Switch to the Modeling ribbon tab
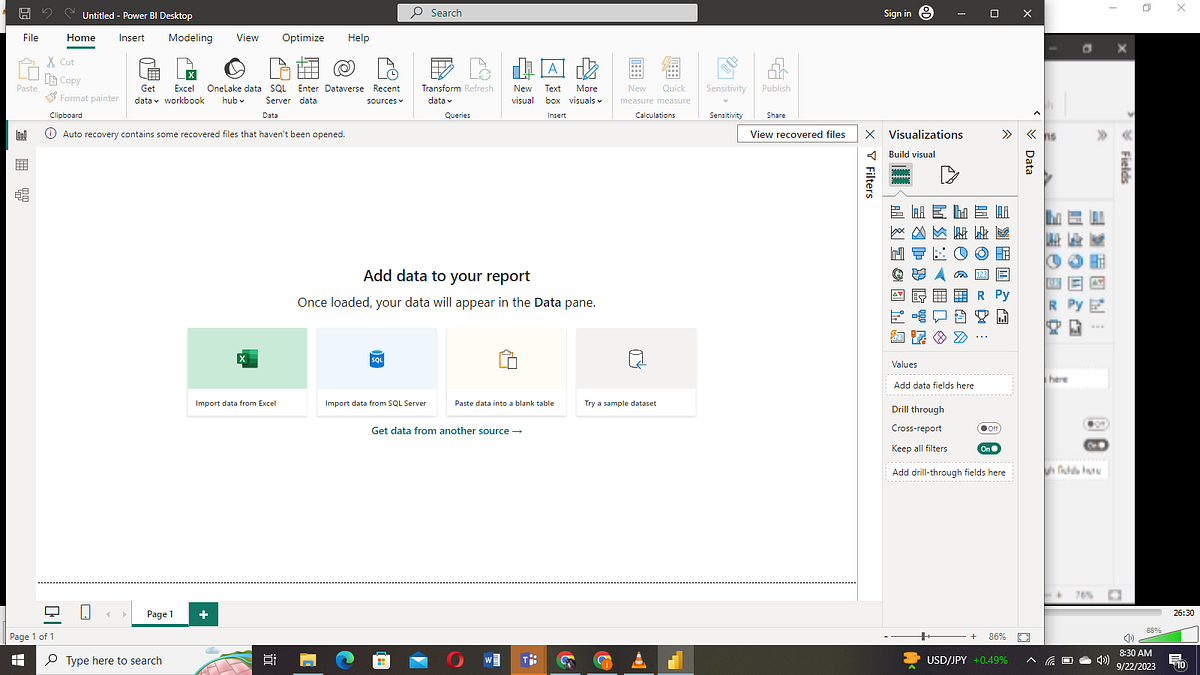The width and height of the screenshot is (1200, 675). click(x=190, y=37)
